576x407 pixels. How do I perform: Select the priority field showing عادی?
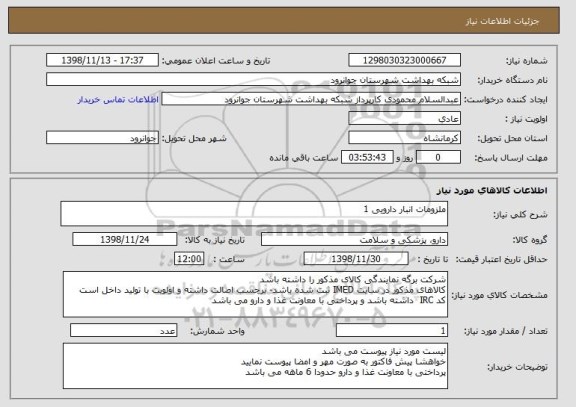404,119
